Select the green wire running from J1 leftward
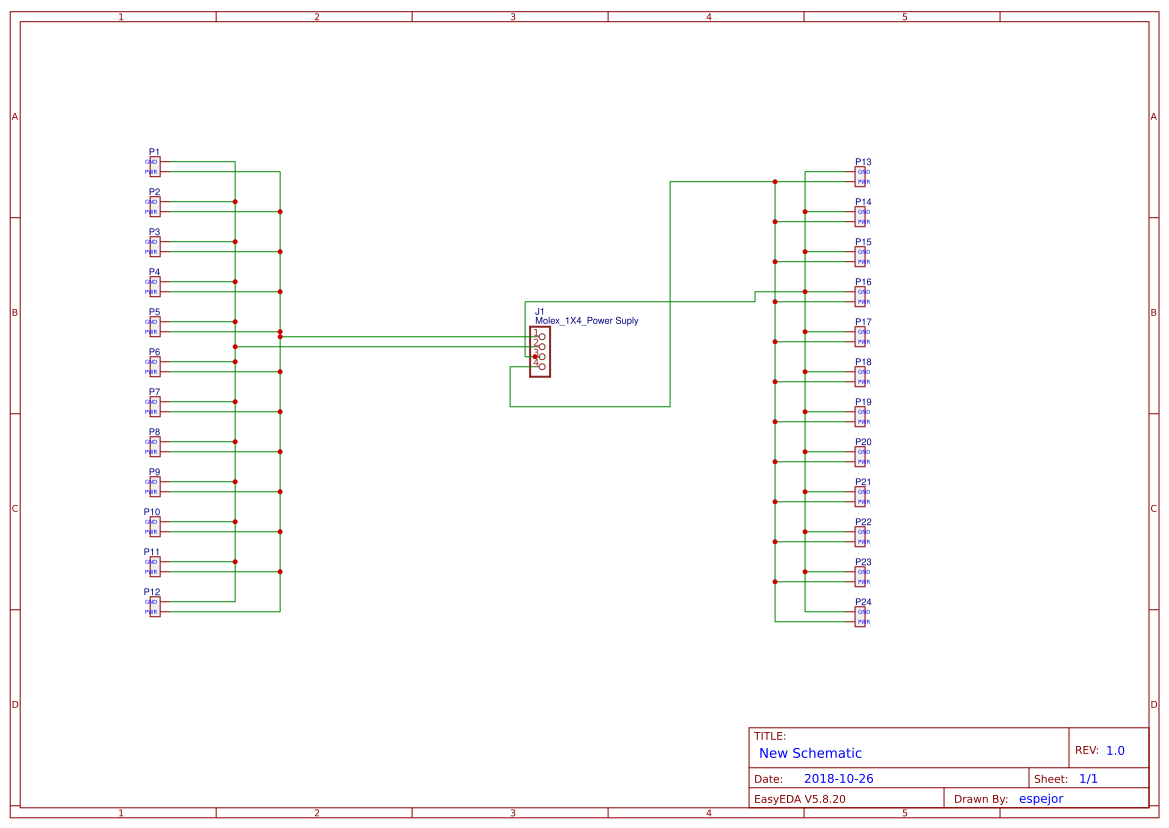1169x828 pixels. click(420, 336)
